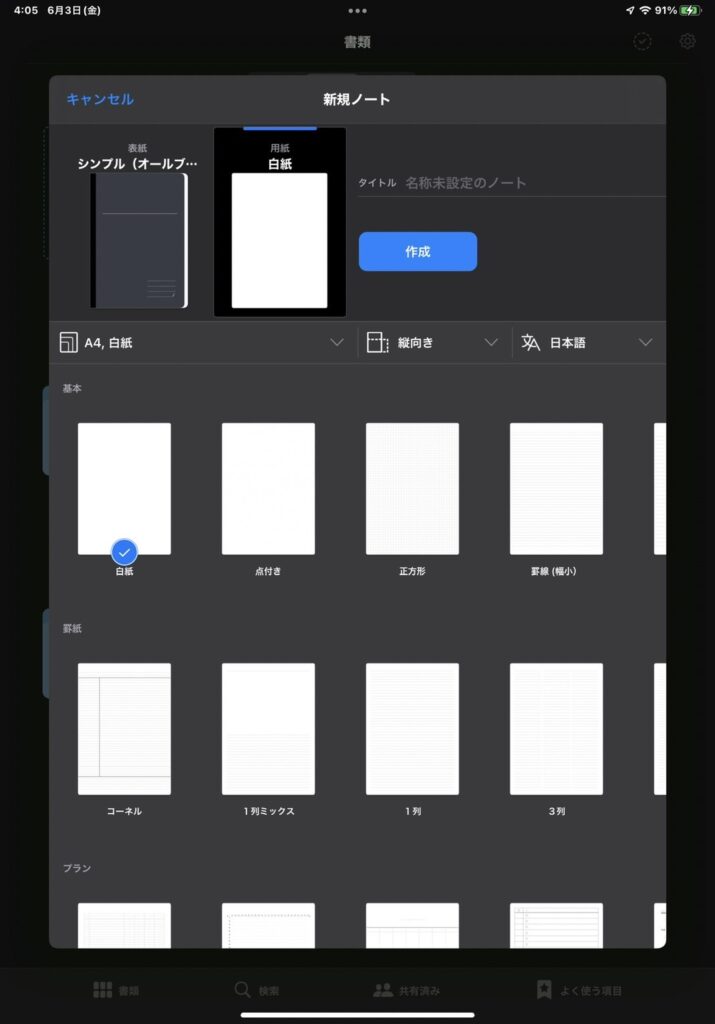Tap the 書類 documents grid icon

pyautogui.click(x=102, y=990)
